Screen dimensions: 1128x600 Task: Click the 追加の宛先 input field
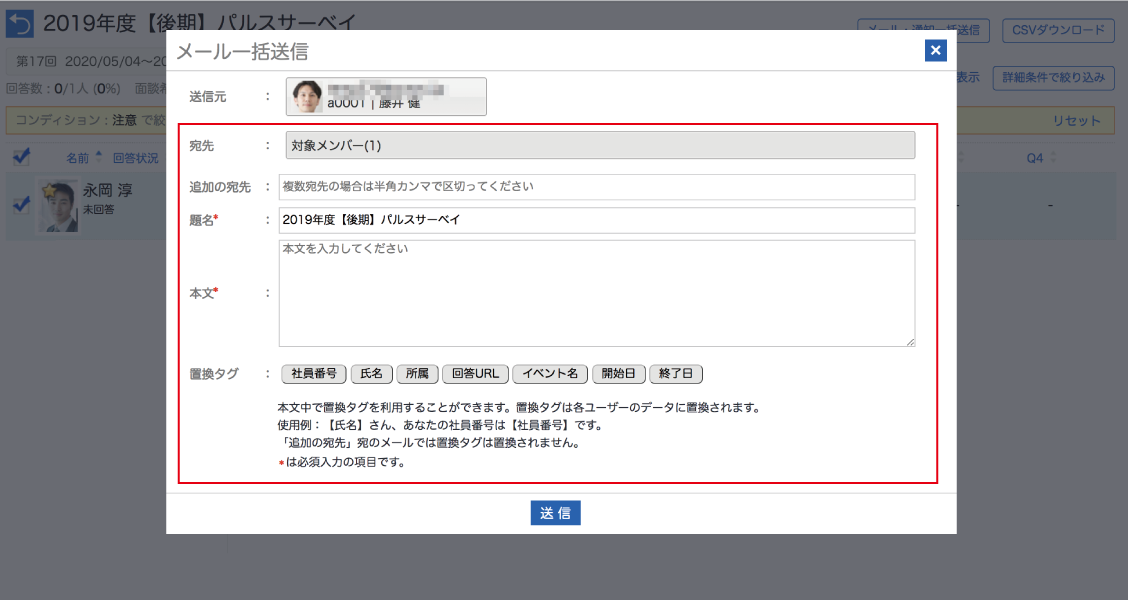coord(596,187)
